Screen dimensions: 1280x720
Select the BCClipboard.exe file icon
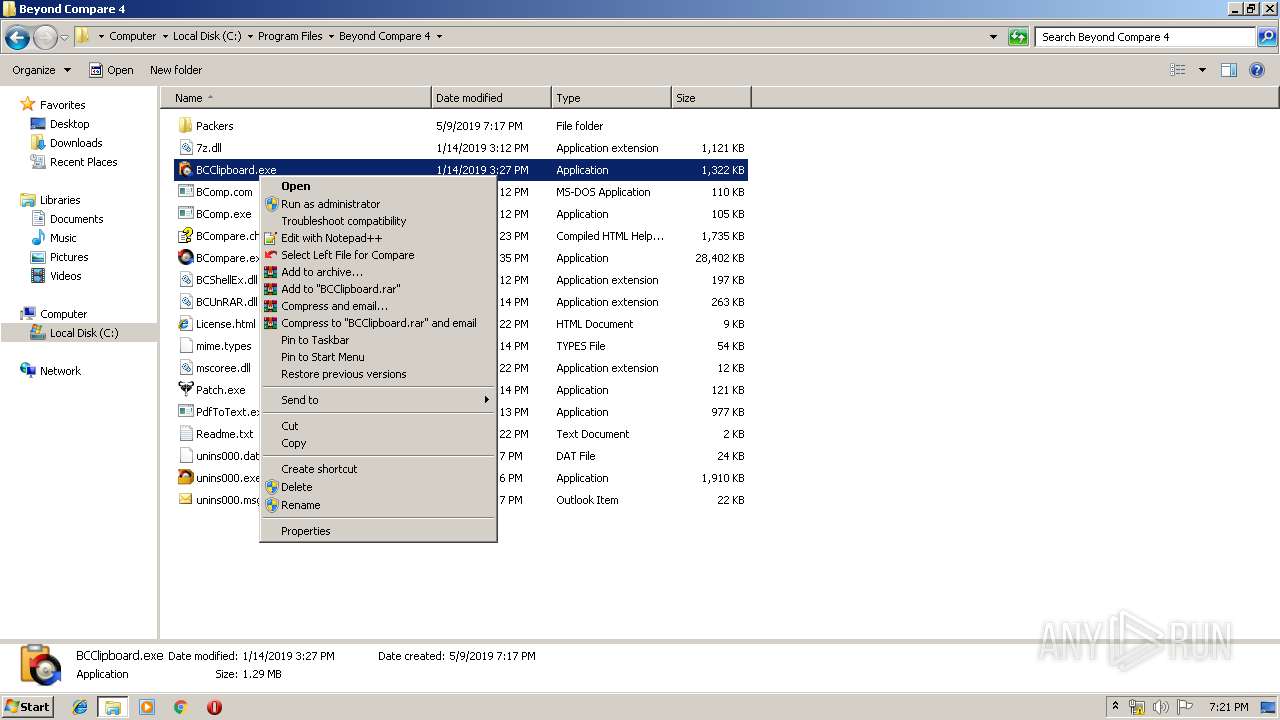click(x=185, y=170)
